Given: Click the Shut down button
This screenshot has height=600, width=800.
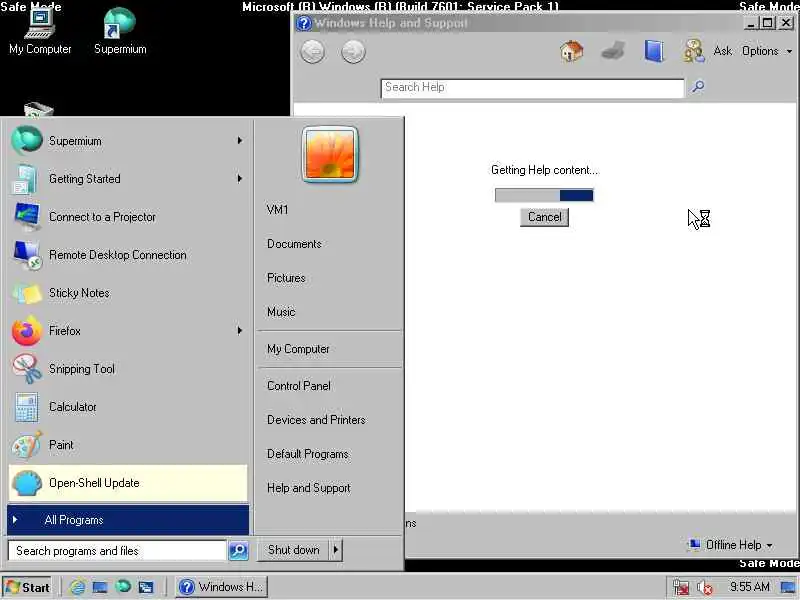Looking at the screenshot, I should pos(293,550).
